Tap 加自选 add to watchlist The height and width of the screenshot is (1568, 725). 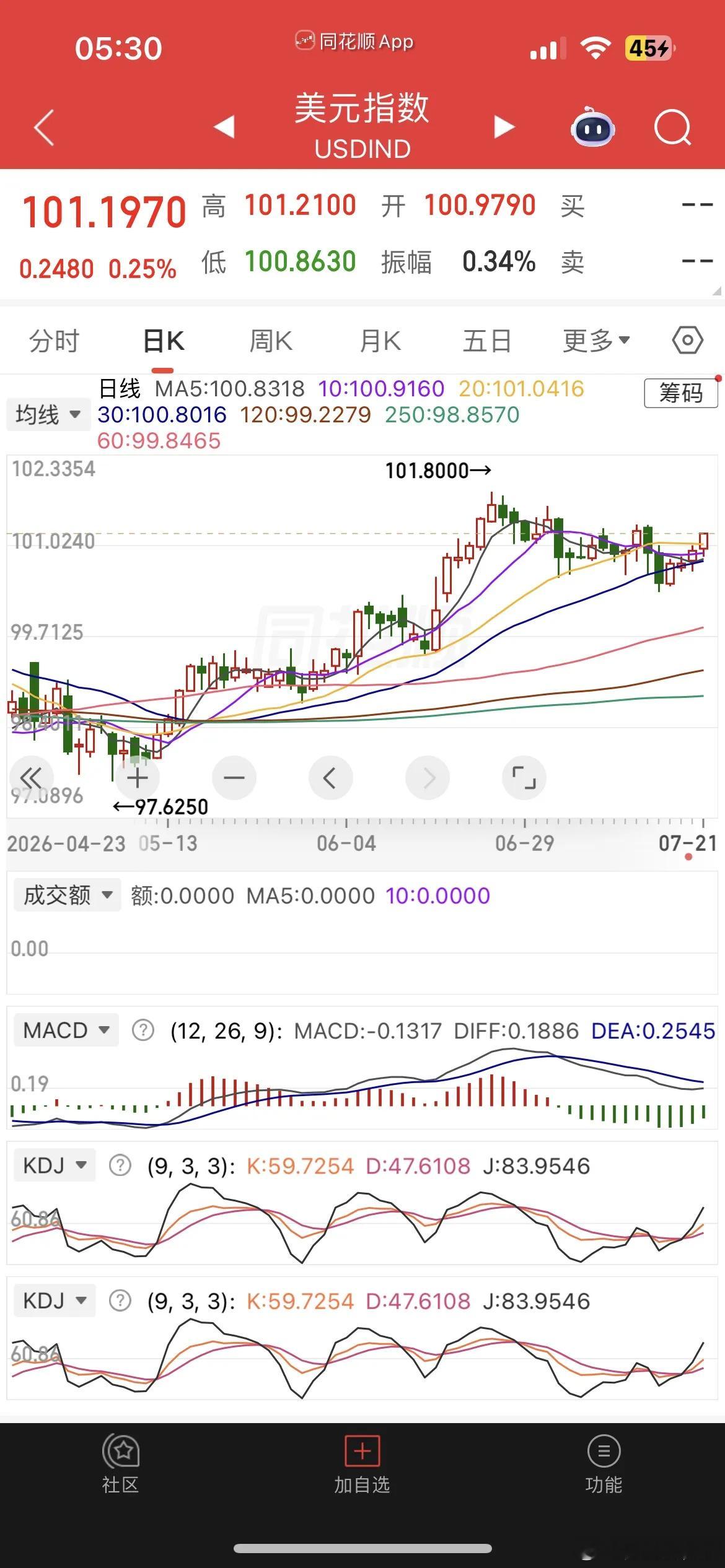(x=362, y=1464)
